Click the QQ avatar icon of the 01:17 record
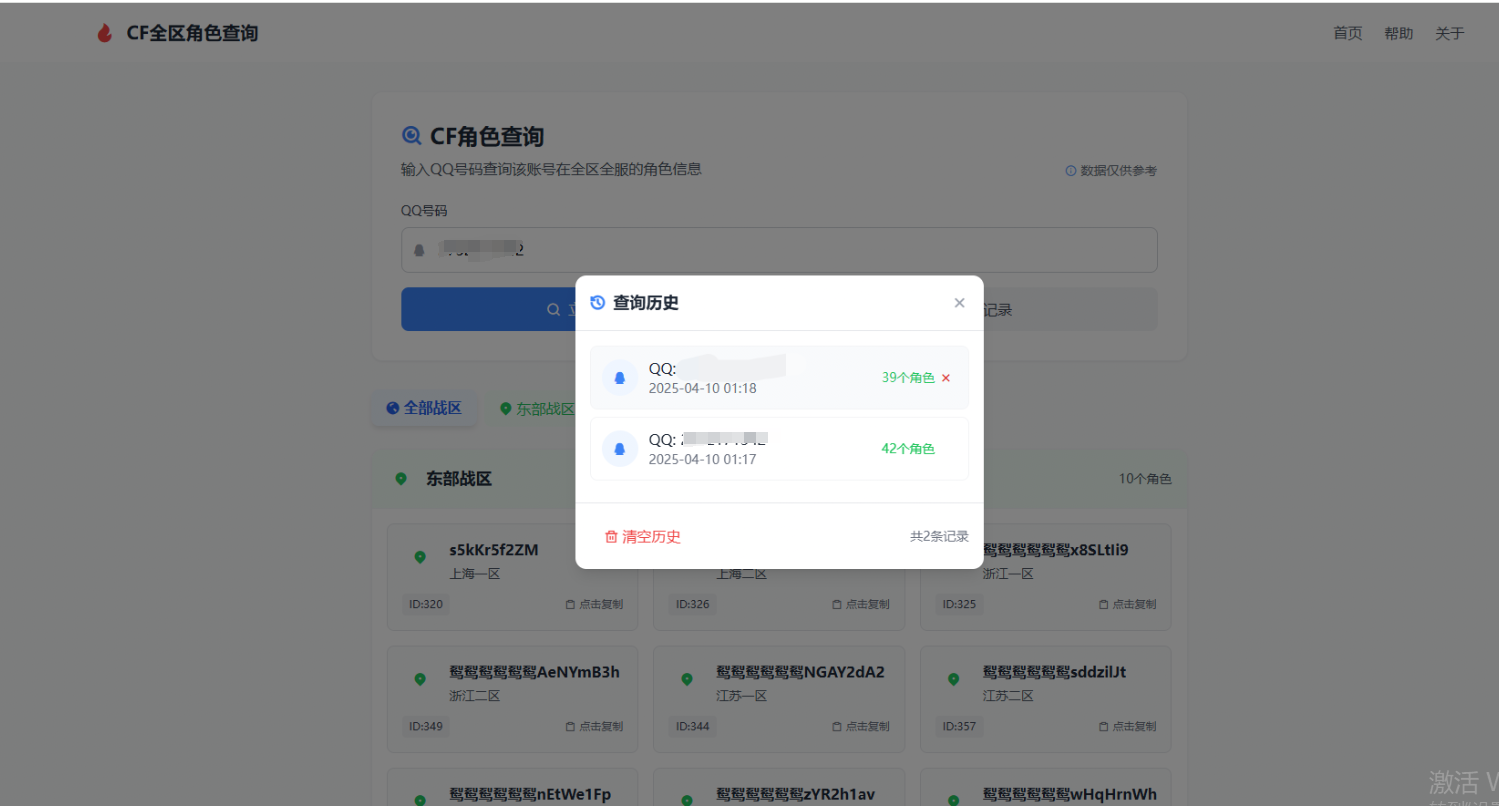 [x=620, y=449]
